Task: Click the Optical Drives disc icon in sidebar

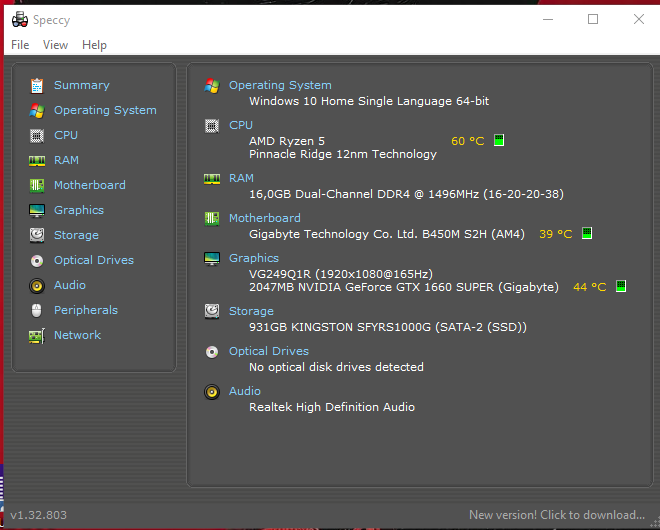Action: tap(37, 261)
